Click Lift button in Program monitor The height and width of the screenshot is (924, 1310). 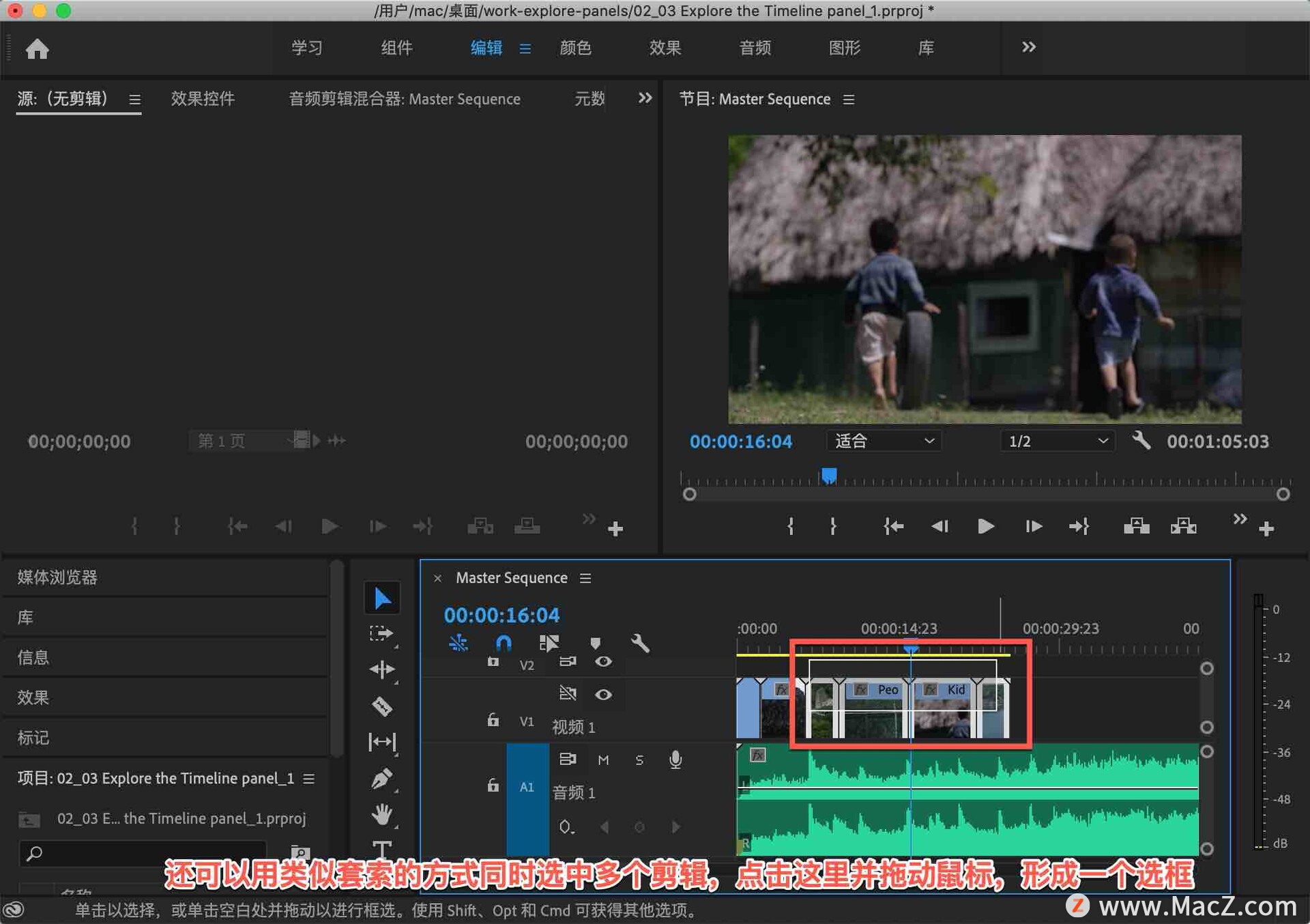pos(1136,526)
